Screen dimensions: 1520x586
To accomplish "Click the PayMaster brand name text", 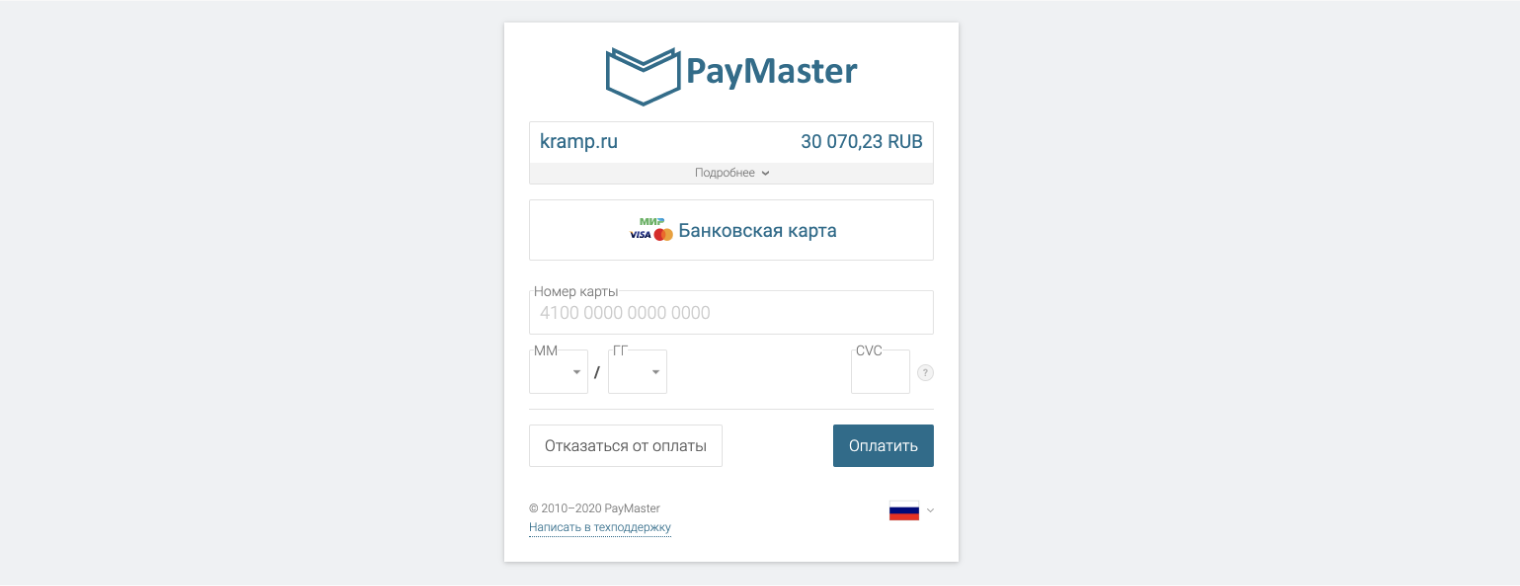I will pyautogui.click(x=771, y=71).
